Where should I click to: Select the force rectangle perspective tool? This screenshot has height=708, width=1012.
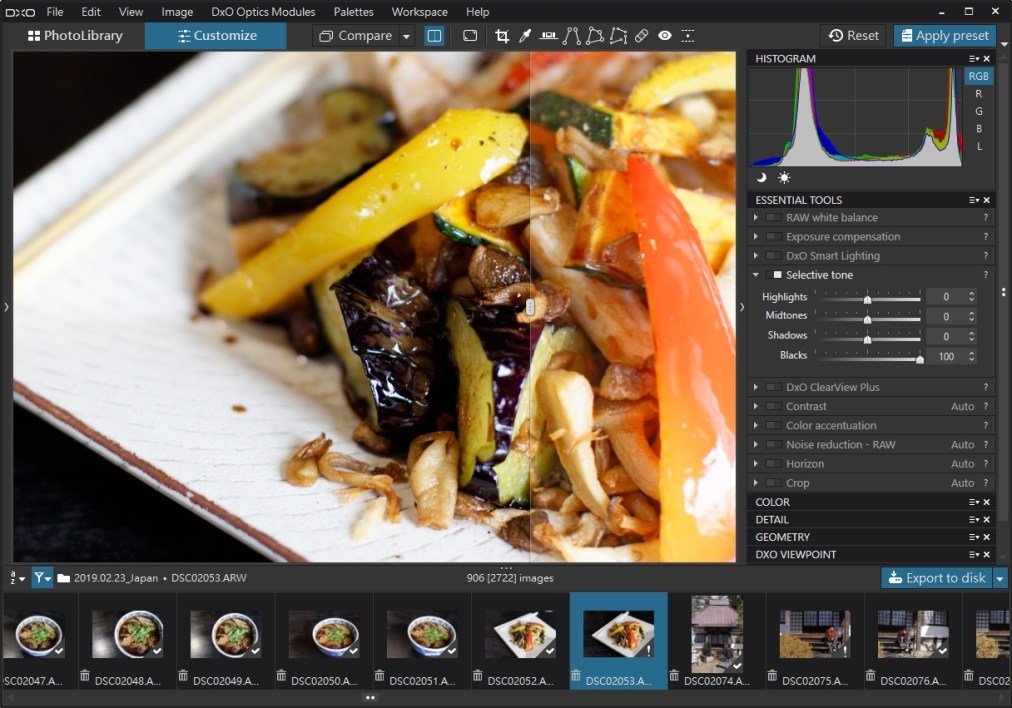594,36
